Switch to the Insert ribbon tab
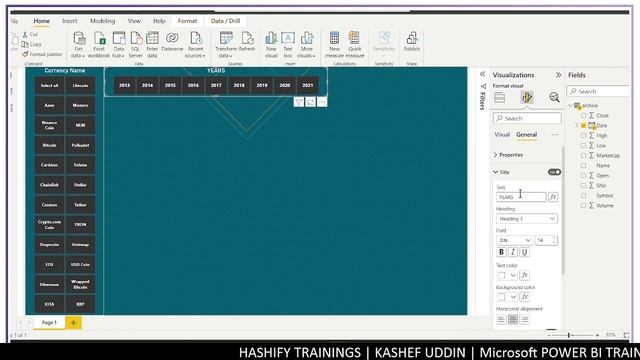The height and width of the screenshot is (360, 640). (x=70, y=21)
